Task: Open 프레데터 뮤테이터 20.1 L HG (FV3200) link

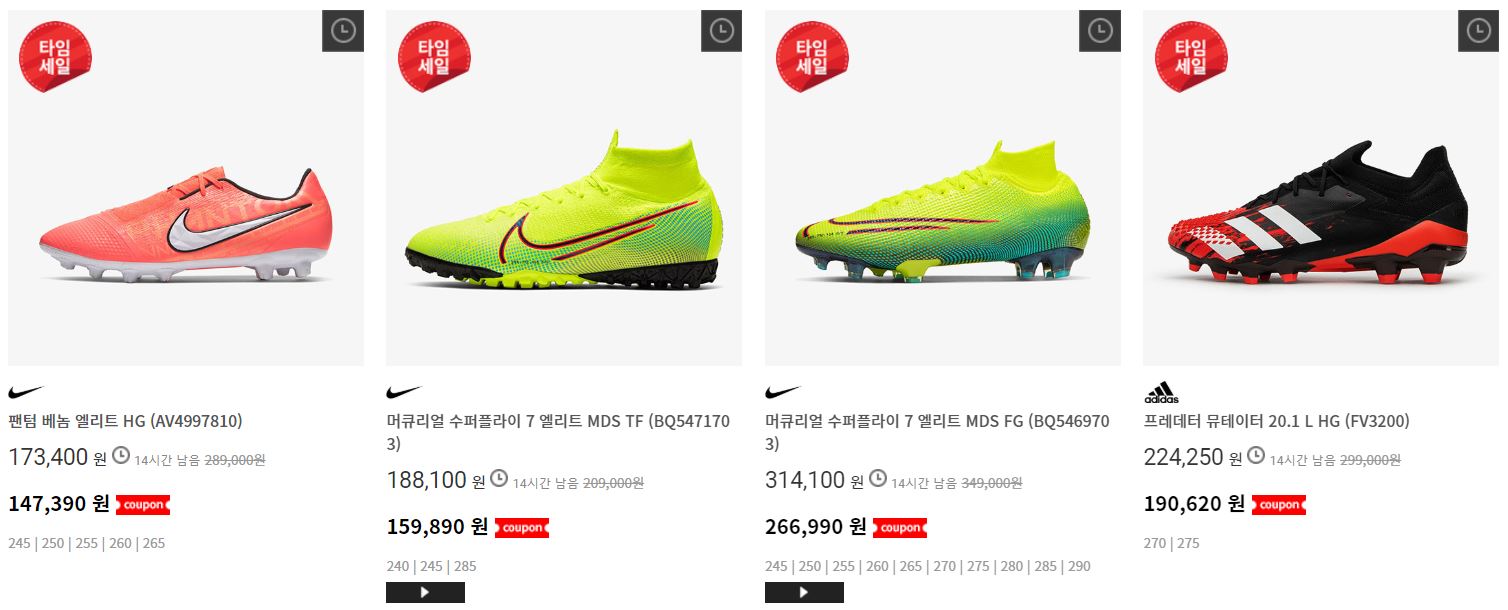Action: click(1277, 421)
